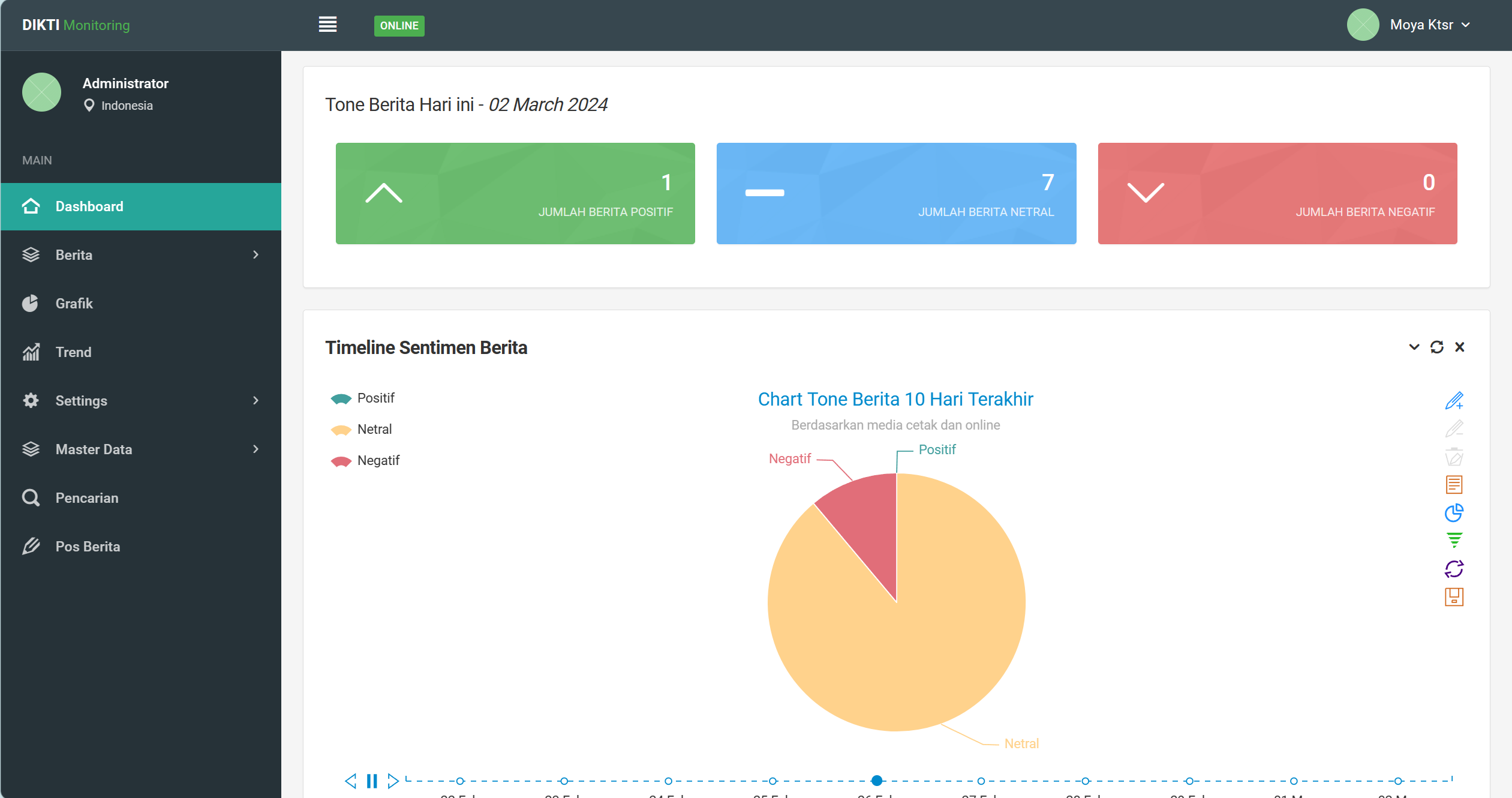The height and width of the screenshot is (798, 1512).
Task: Toggle the Negatif legend series
Action: click(365, 461)
